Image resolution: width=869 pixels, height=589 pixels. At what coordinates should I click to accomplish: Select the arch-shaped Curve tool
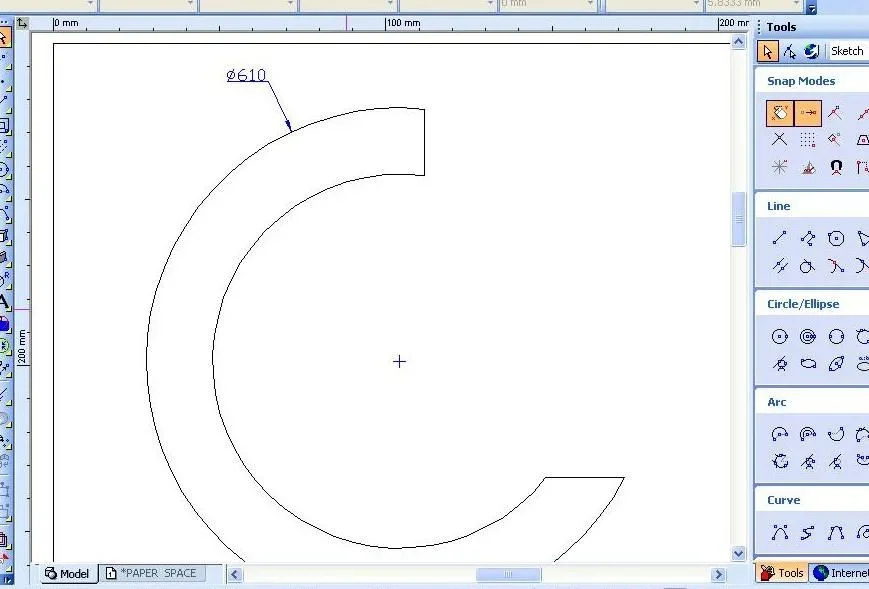[x=836, y=532]
